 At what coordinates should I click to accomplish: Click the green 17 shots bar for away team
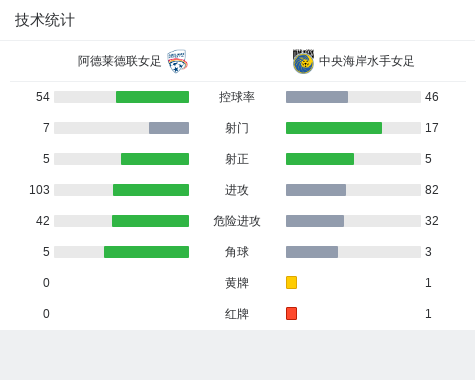pos(334,128)
